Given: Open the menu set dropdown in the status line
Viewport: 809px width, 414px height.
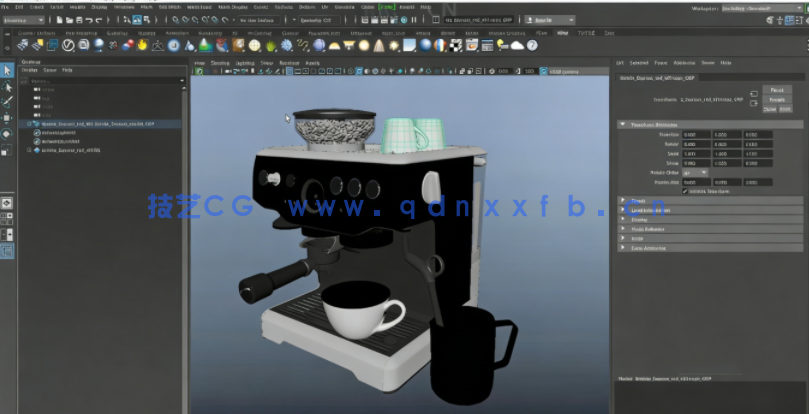Looking at the screenshot, I should coord(22,19).
